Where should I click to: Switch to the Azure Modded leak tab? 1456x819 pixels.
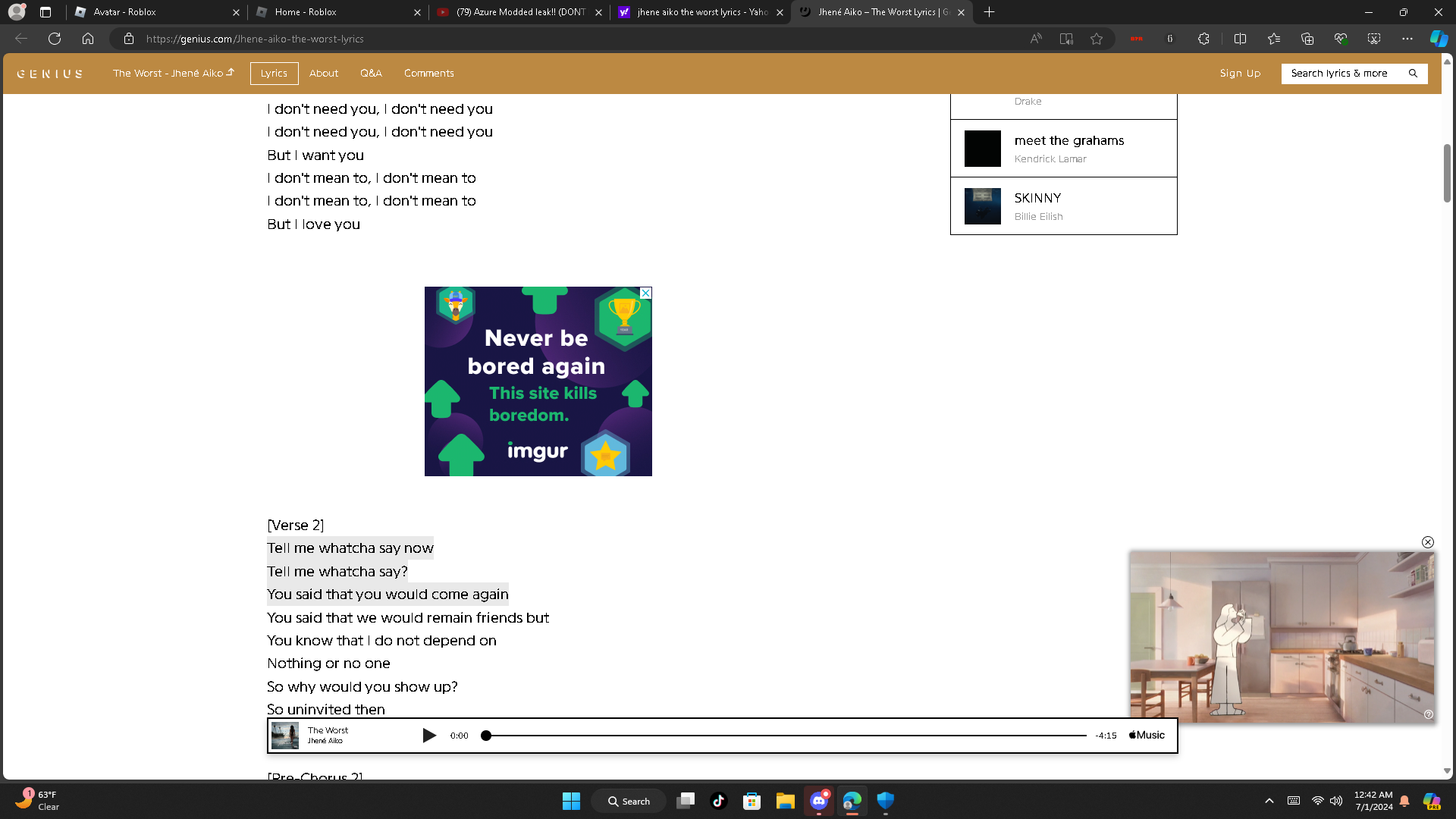click(x=519, y=12)
